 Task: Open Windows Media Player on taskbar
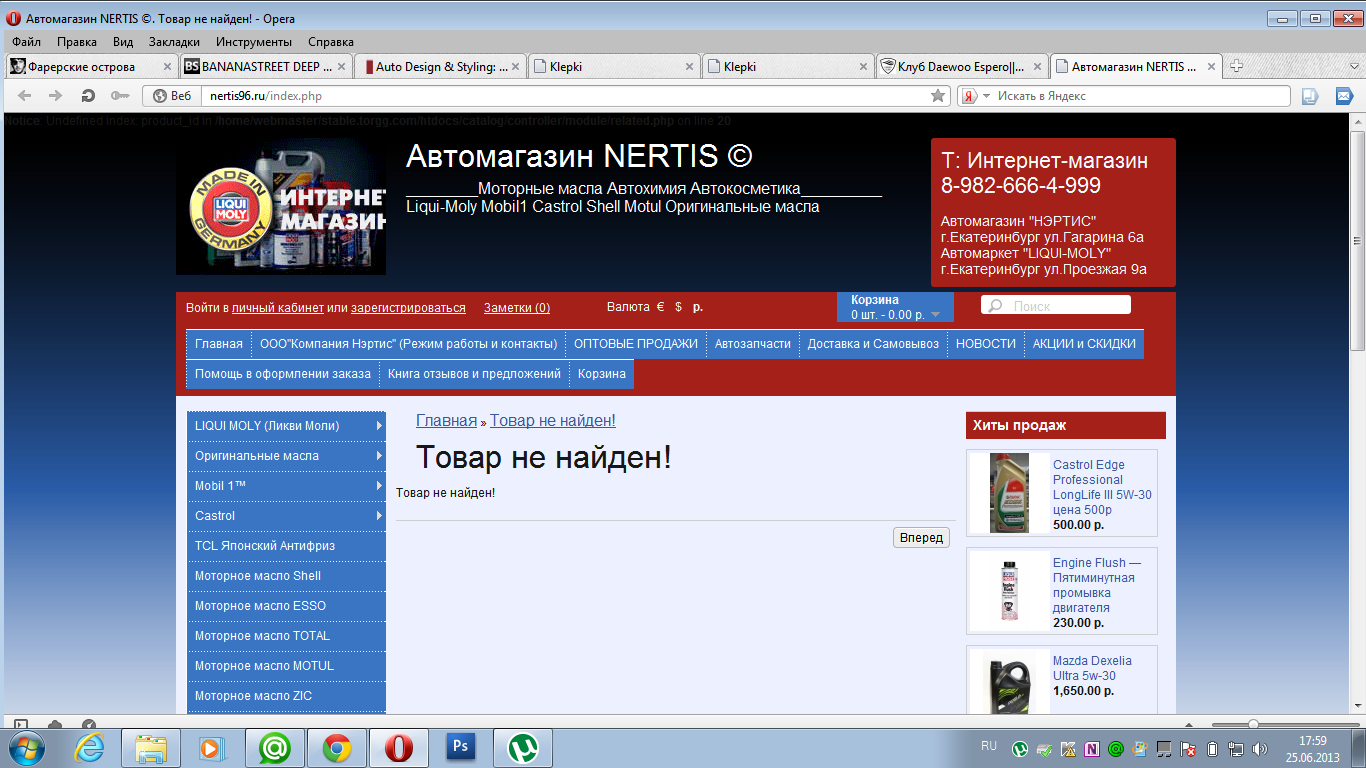213,748
